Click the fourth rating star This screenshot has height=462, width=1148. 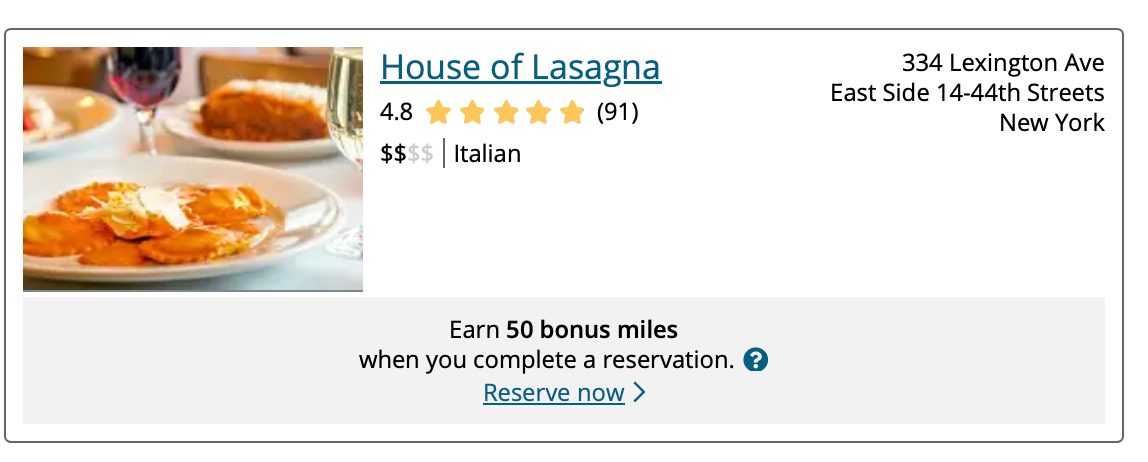tap(539, 112)
